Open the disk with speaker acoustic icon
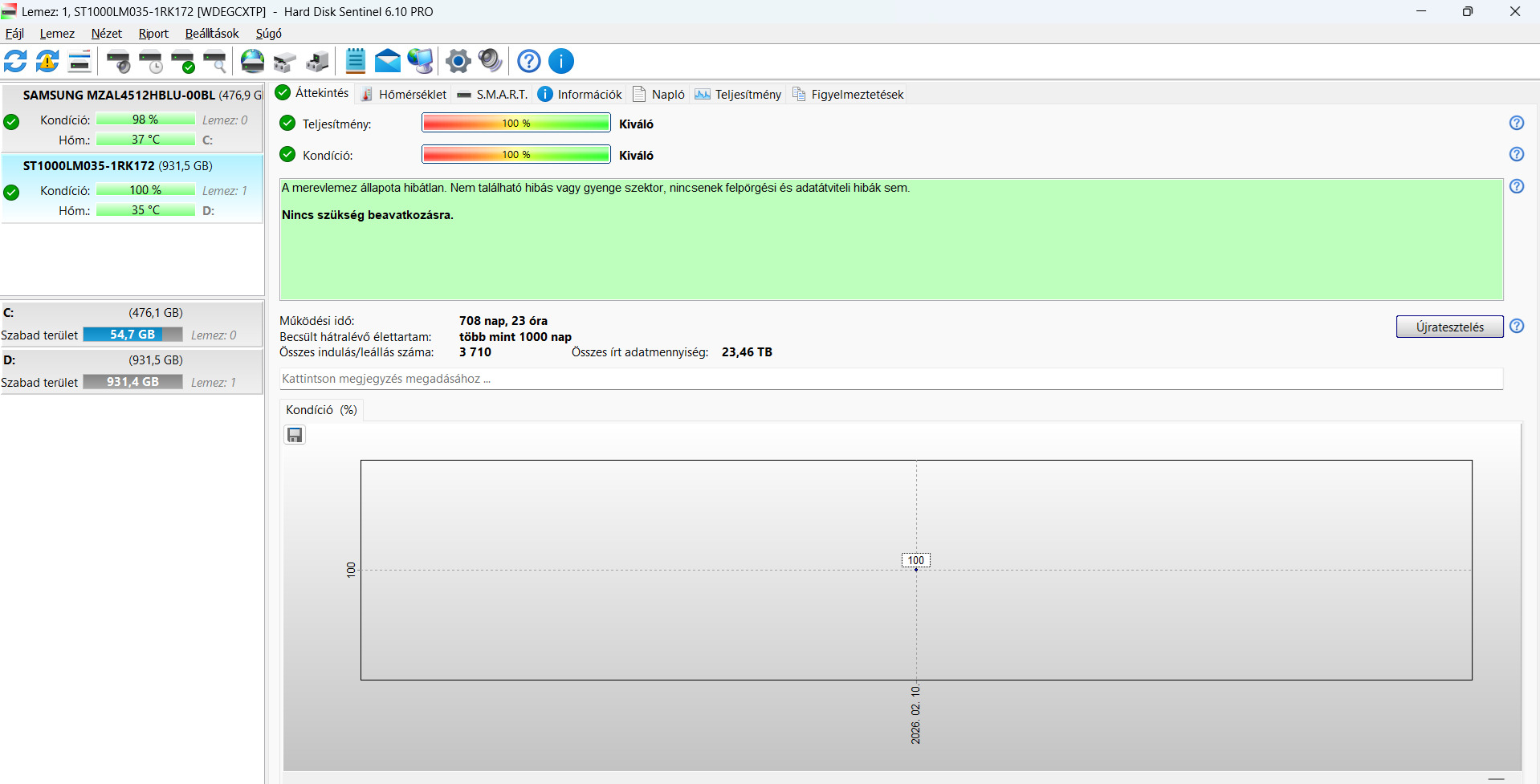The image size is (1540, 784). [119, 61]
